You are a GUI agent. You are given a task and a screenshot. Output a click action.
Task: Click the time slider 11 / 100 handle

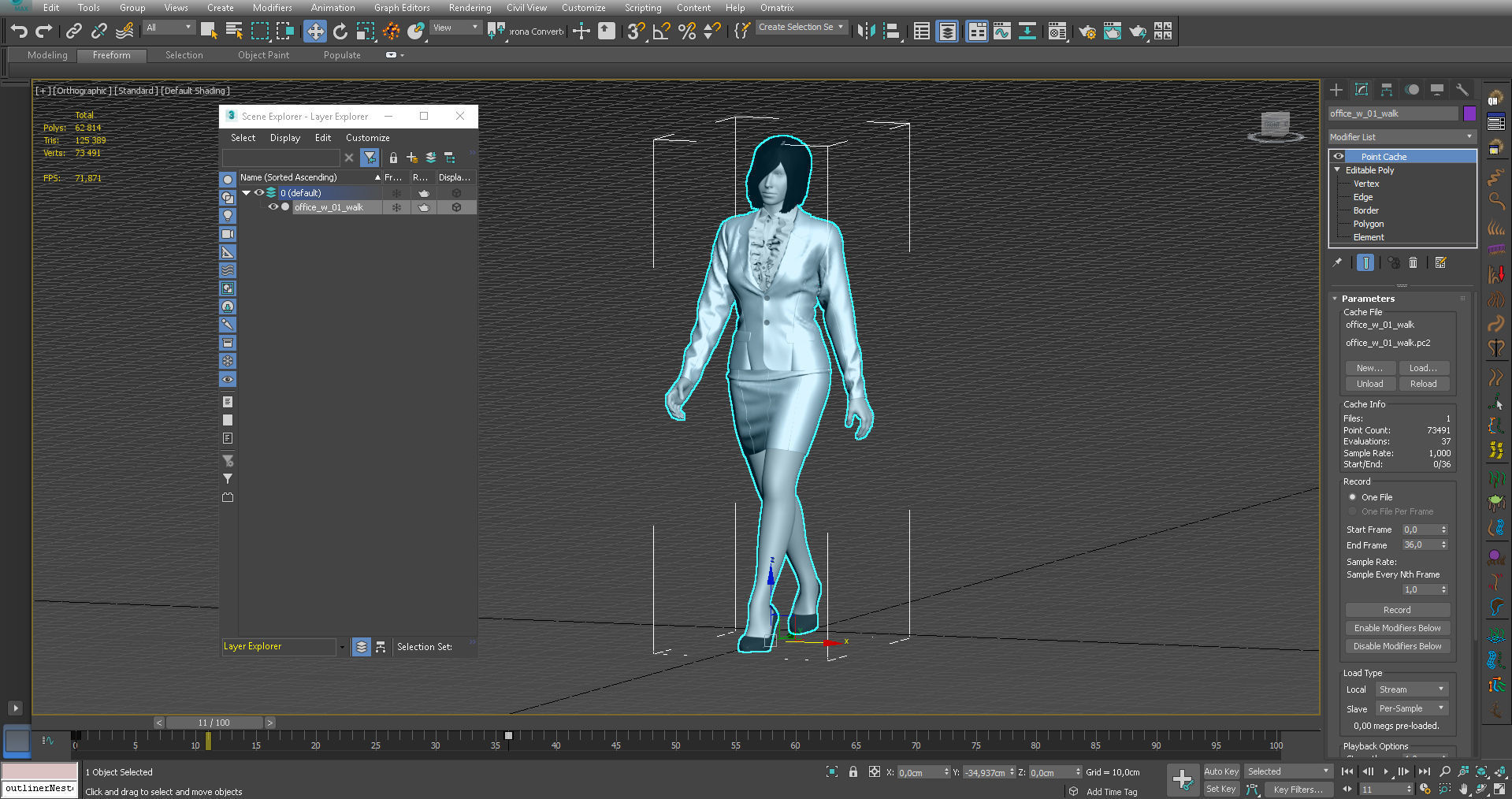coord(214,723)
